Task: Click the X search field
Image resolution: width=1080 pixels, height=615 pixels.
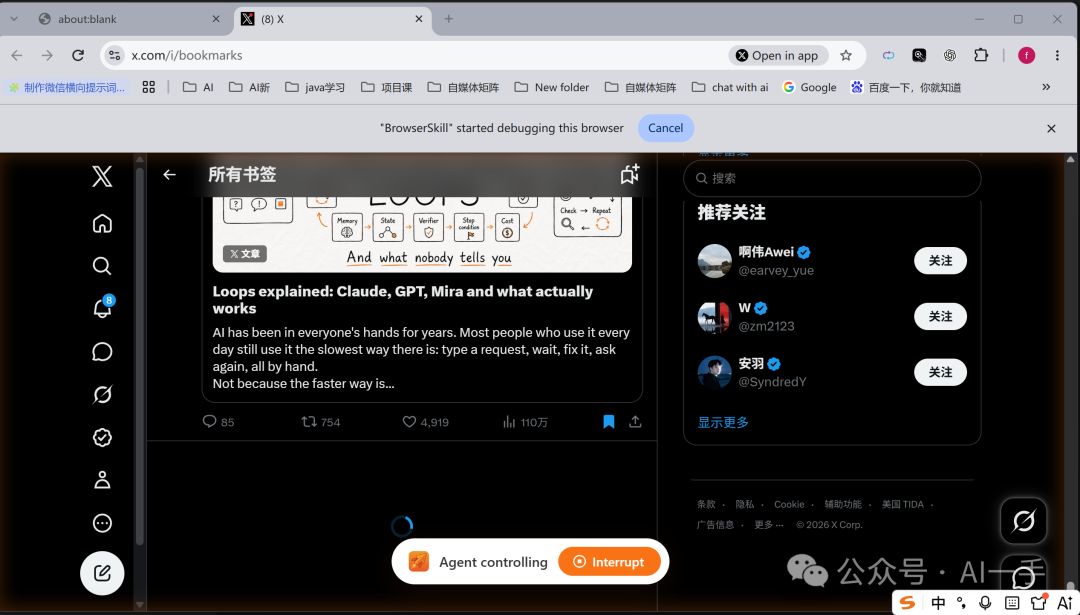Action: click(832, 178)
